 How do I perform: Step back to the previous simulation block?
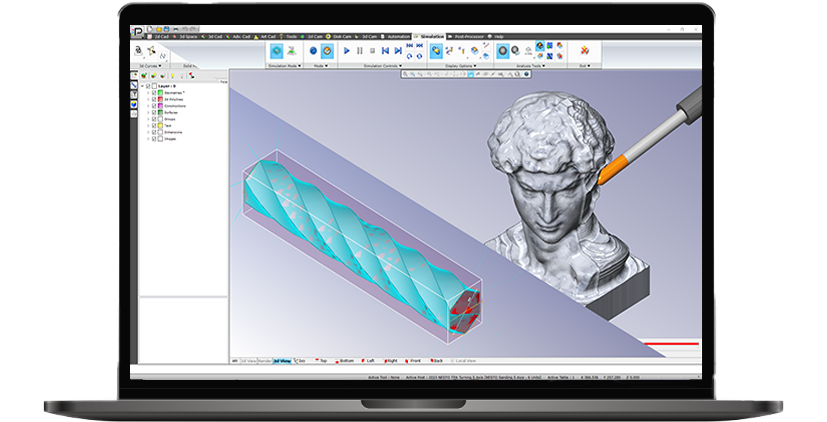tap(385, 51)
